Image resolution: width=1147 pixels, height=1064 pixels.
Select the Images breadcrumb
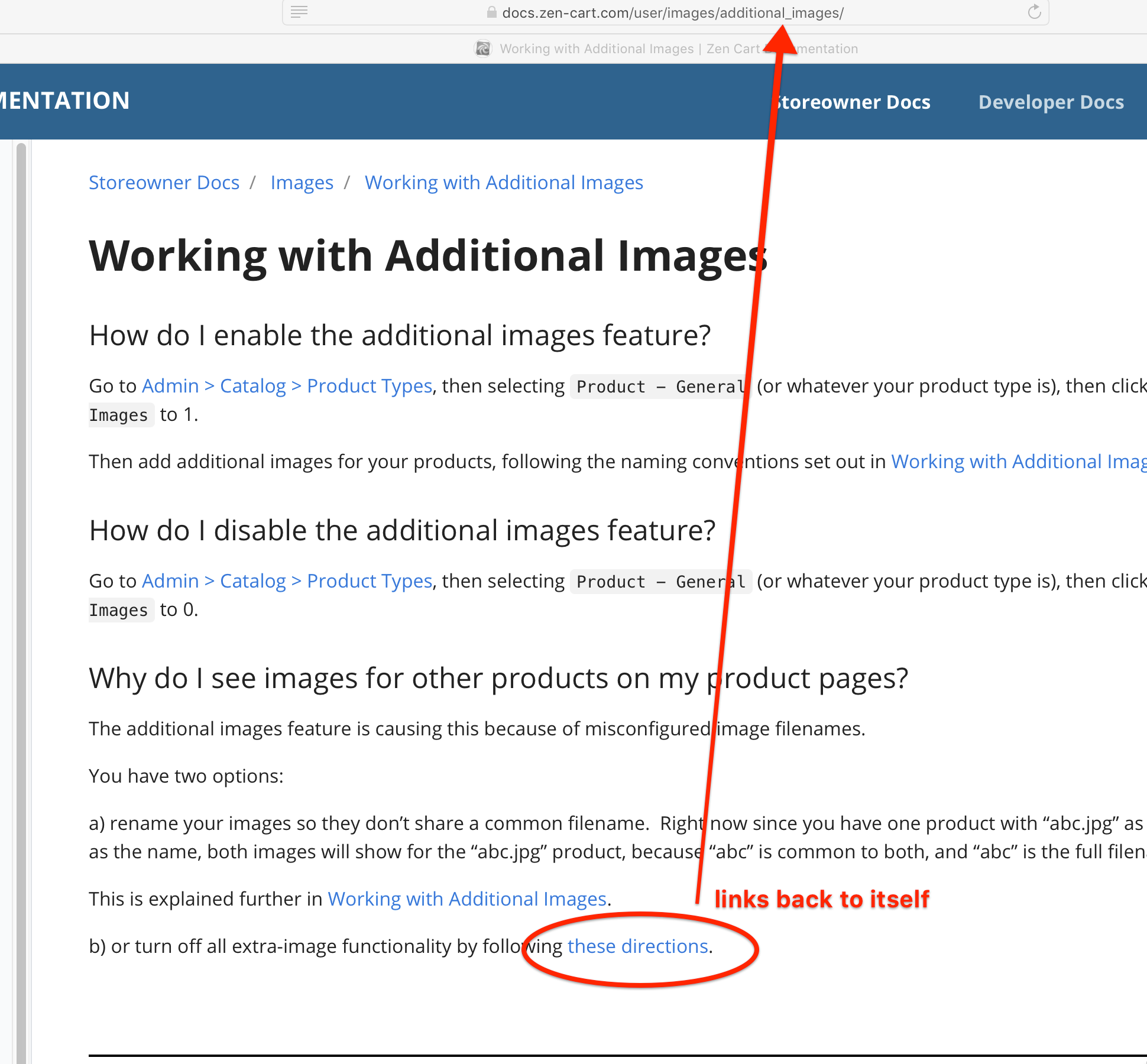302,182
